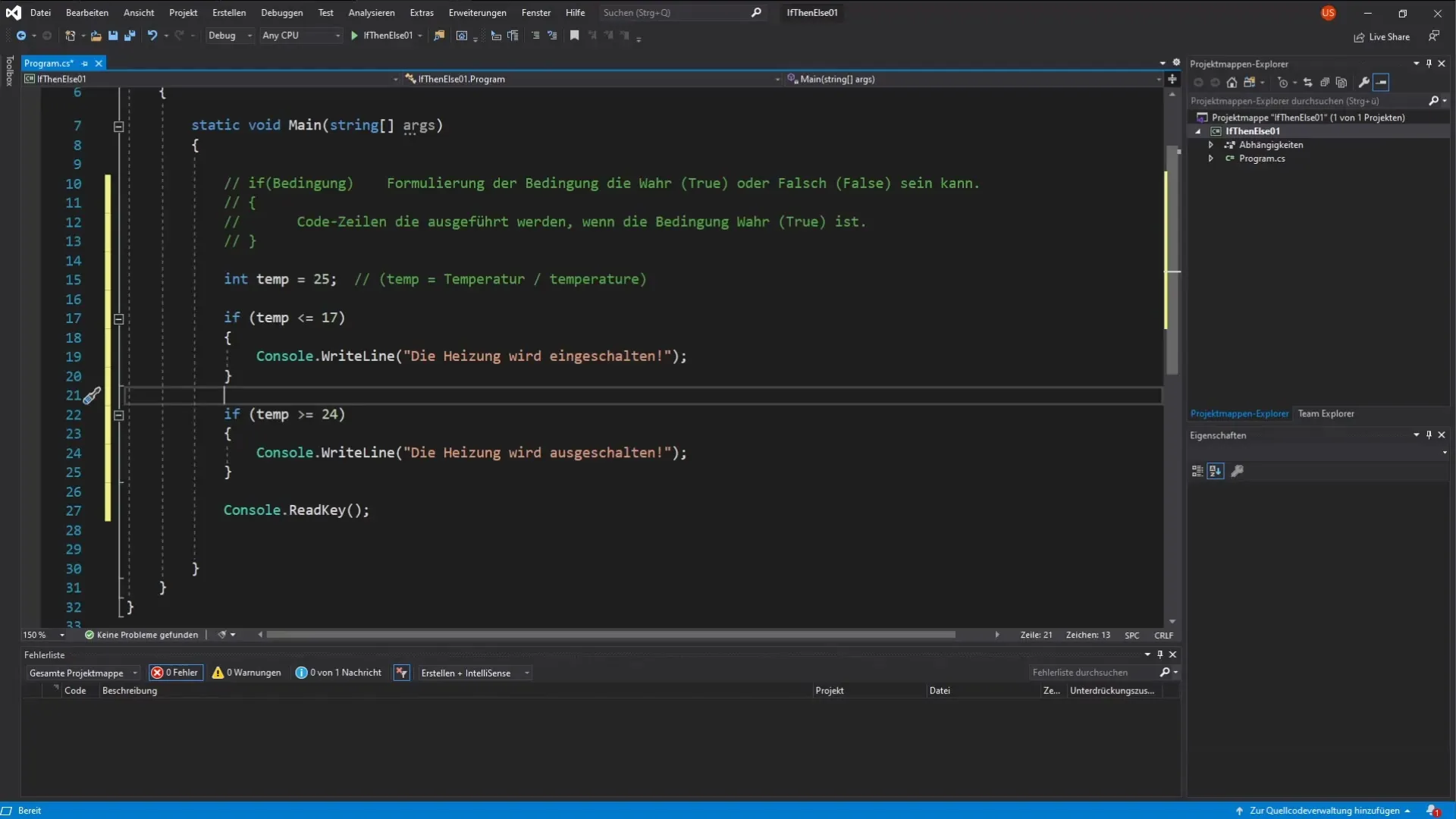Click Switch Views icon in Projektmappen-Explorer
Viewport: 1456px width, 819px height.
1250,82
